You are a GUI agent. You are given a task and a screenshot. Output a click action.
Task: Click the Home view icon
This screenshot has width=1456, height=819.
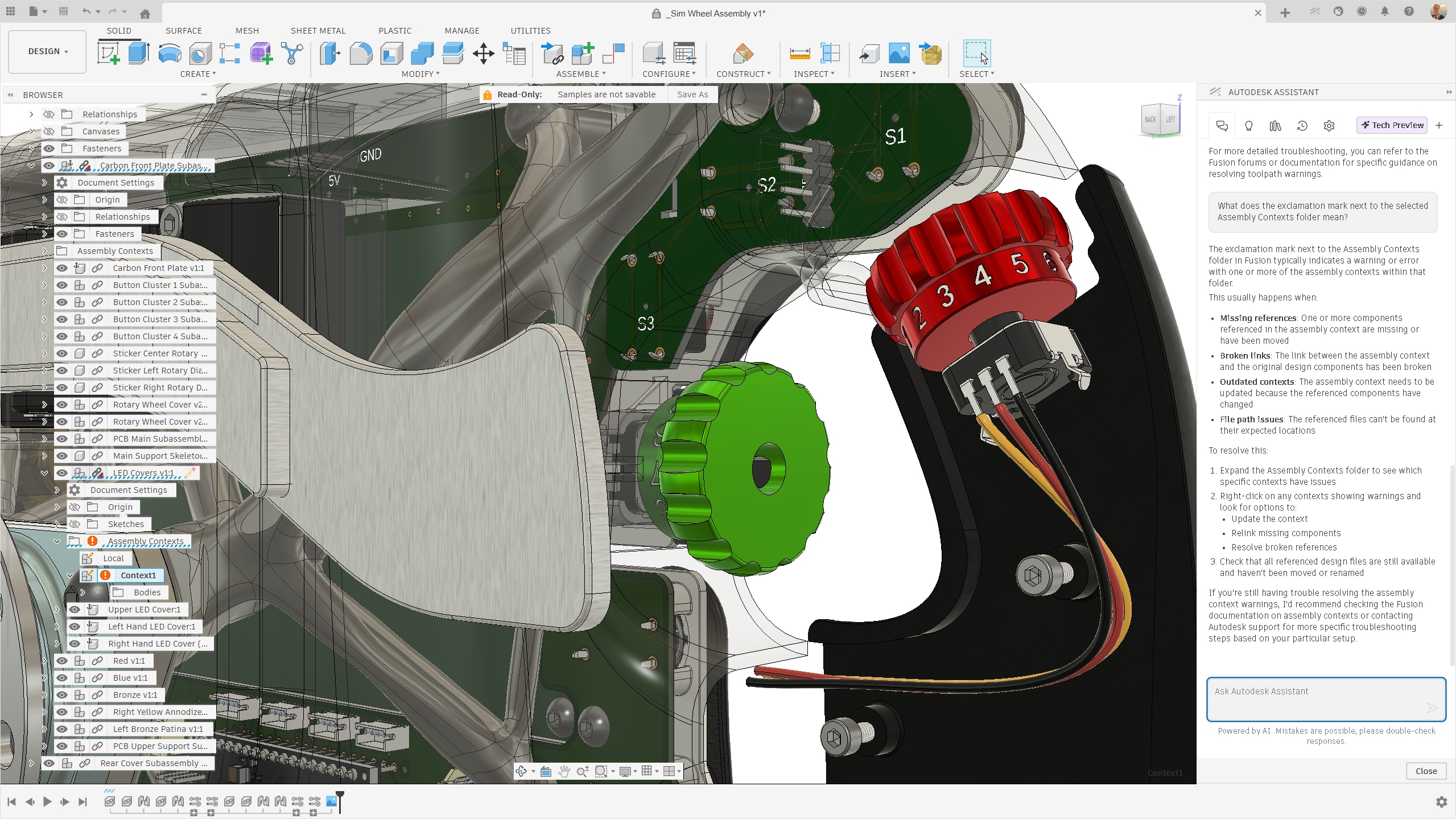145,14
